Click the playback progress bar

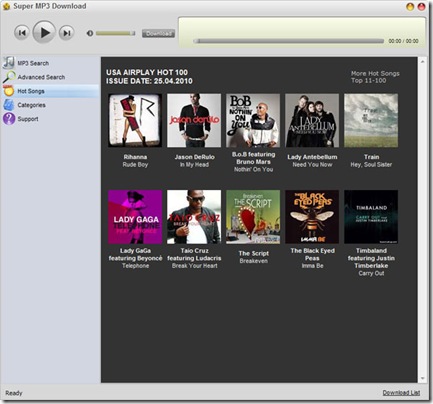[289, 41]
